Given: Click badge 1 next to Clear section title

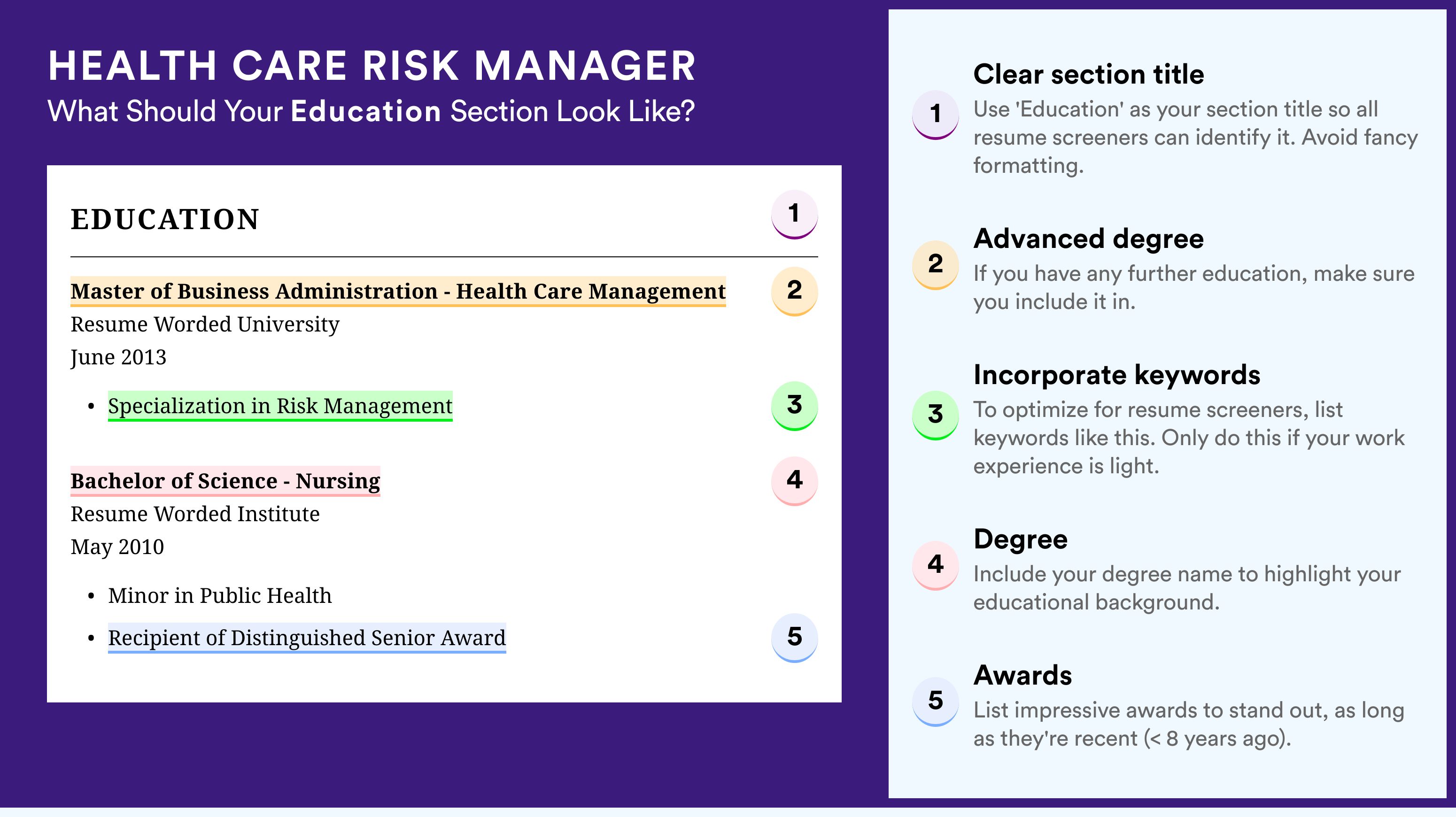Looking at the screenshot, I should (x=936, y=114).
